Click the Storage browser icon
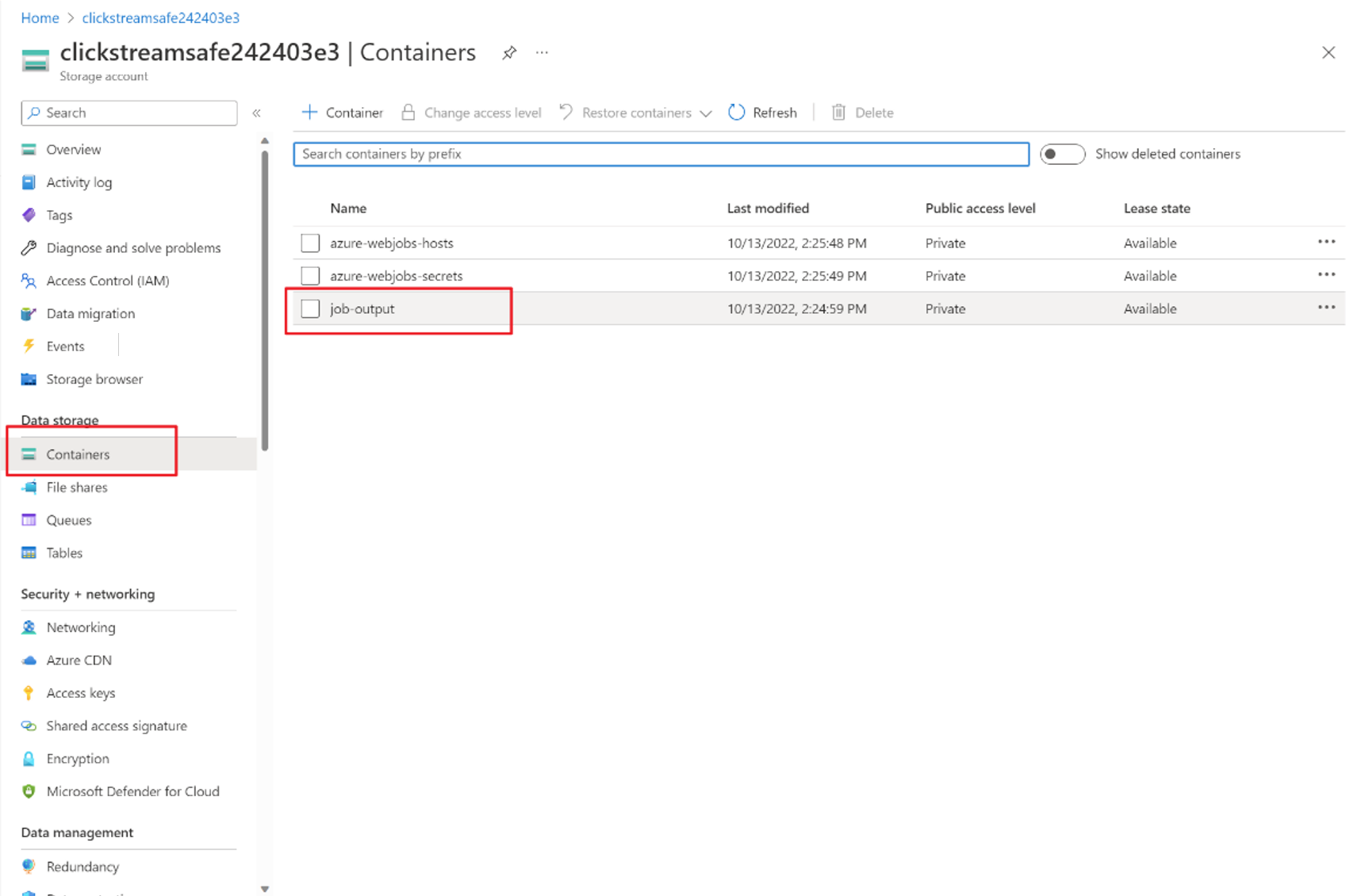1346x896 pixels. coord(29,379)
